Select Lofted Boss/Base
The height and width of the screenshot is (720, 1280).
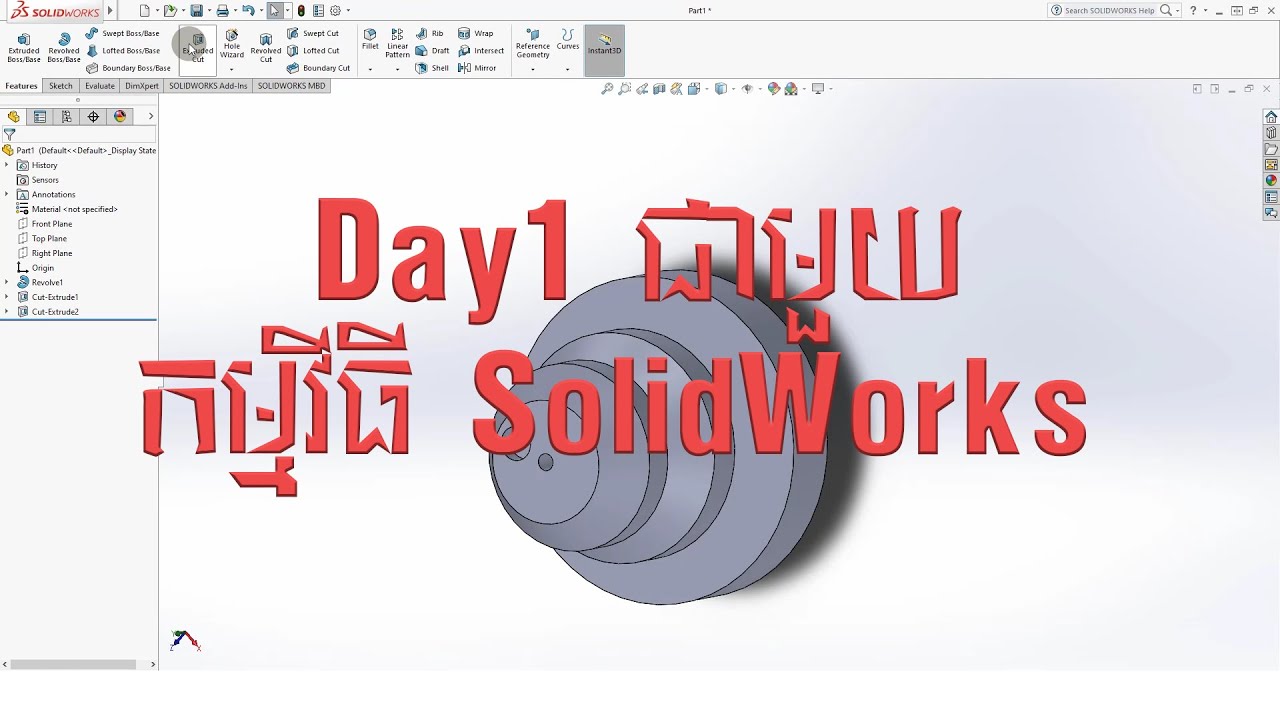tap(122, 50)
